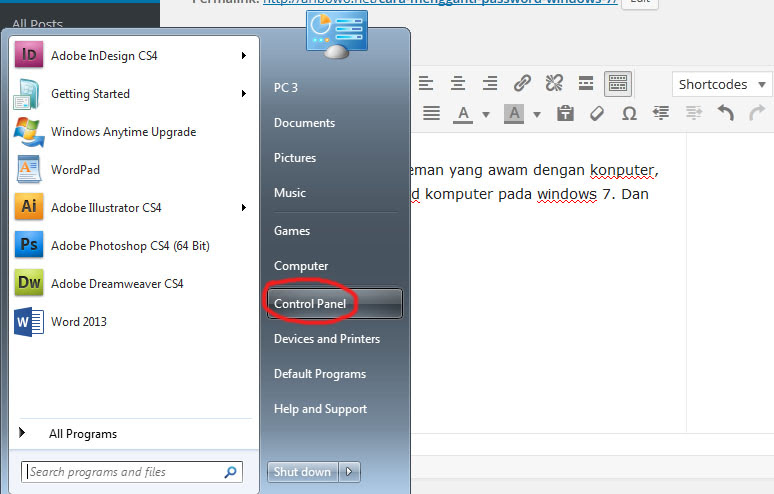Toggle the toolbar kitchen sink icon
774x494 pixels.
point(618,83)
